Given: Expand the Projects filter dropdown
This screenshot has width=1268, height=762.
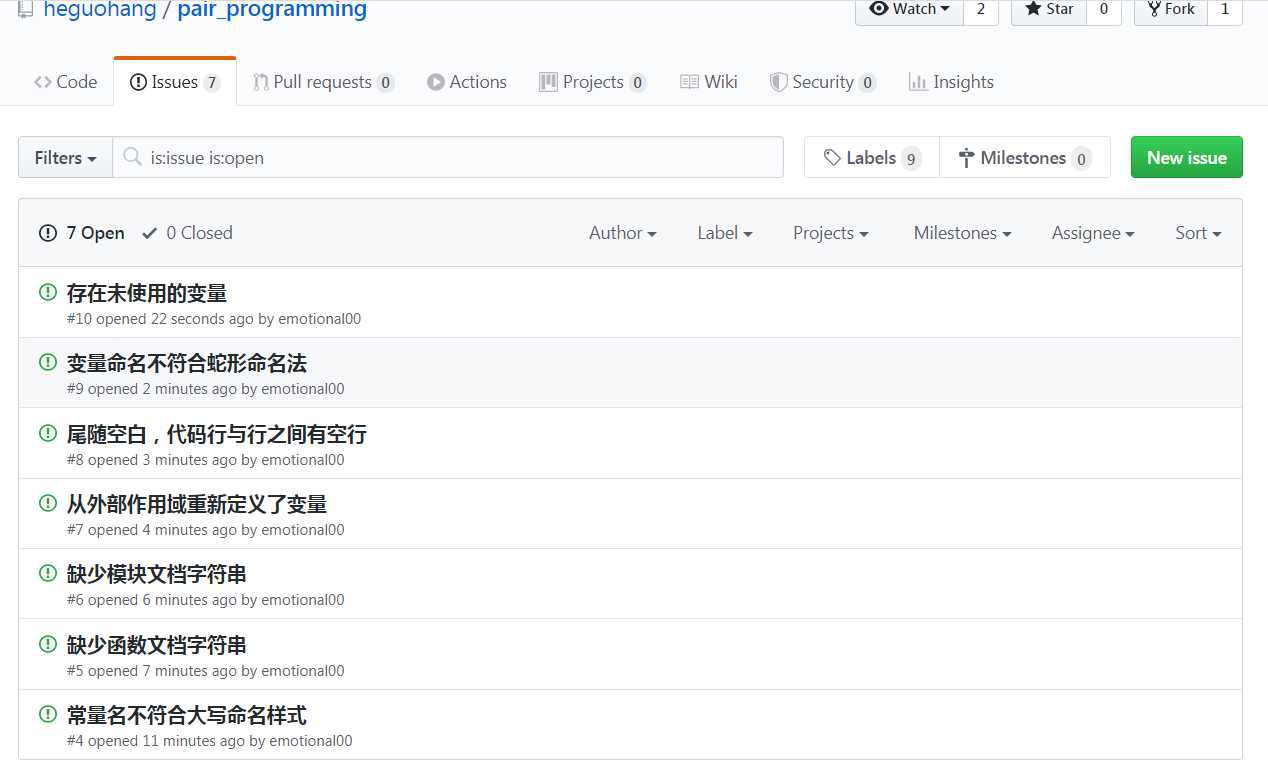Looking at the screenshot, I should tap(831, 233).
